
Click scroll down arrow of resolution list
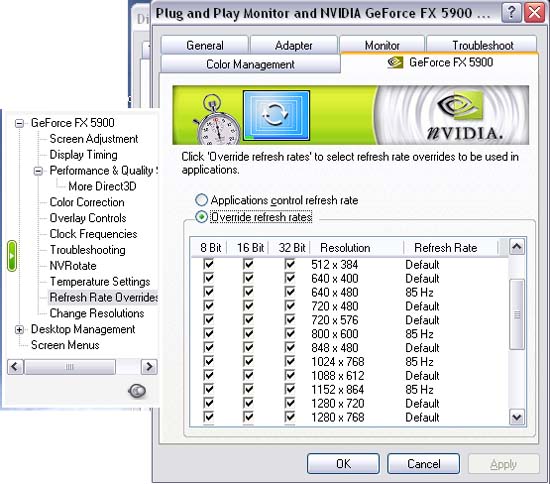point(517,417)
